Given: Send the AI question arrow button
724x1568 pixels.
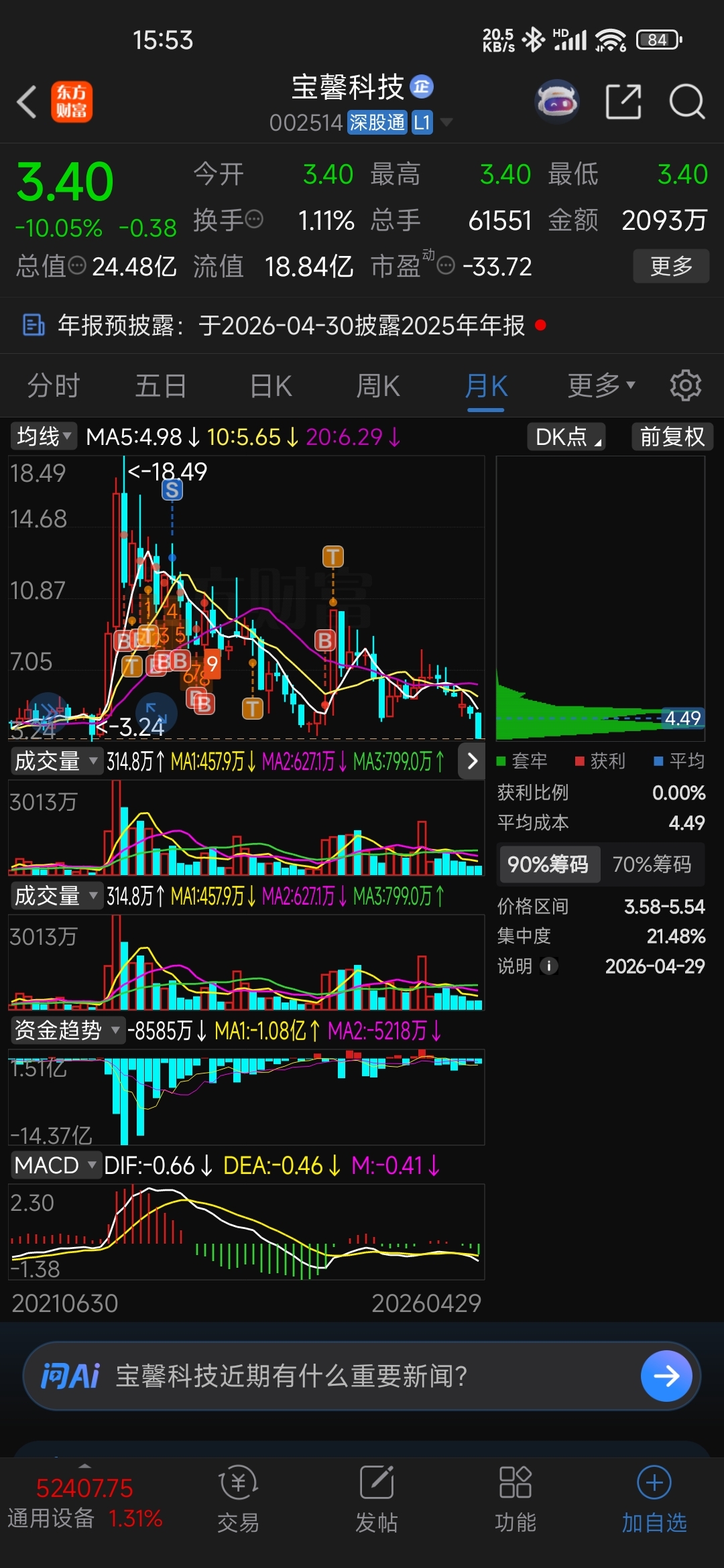Looking at the screenshot, I should 666,1376.
